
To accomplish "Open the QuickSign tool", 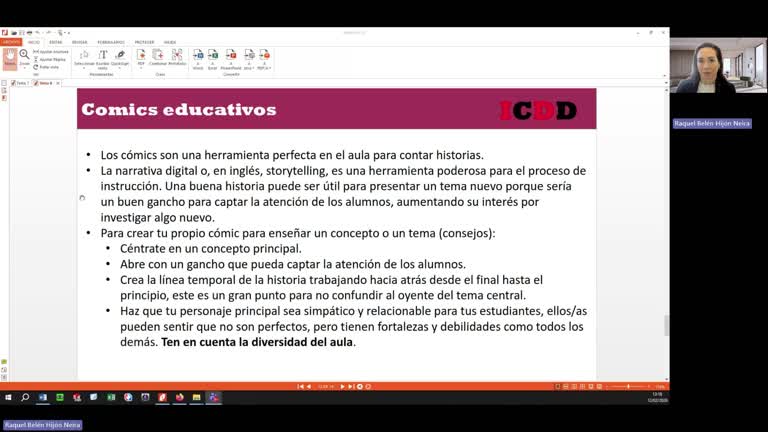I will coord(120,58).
